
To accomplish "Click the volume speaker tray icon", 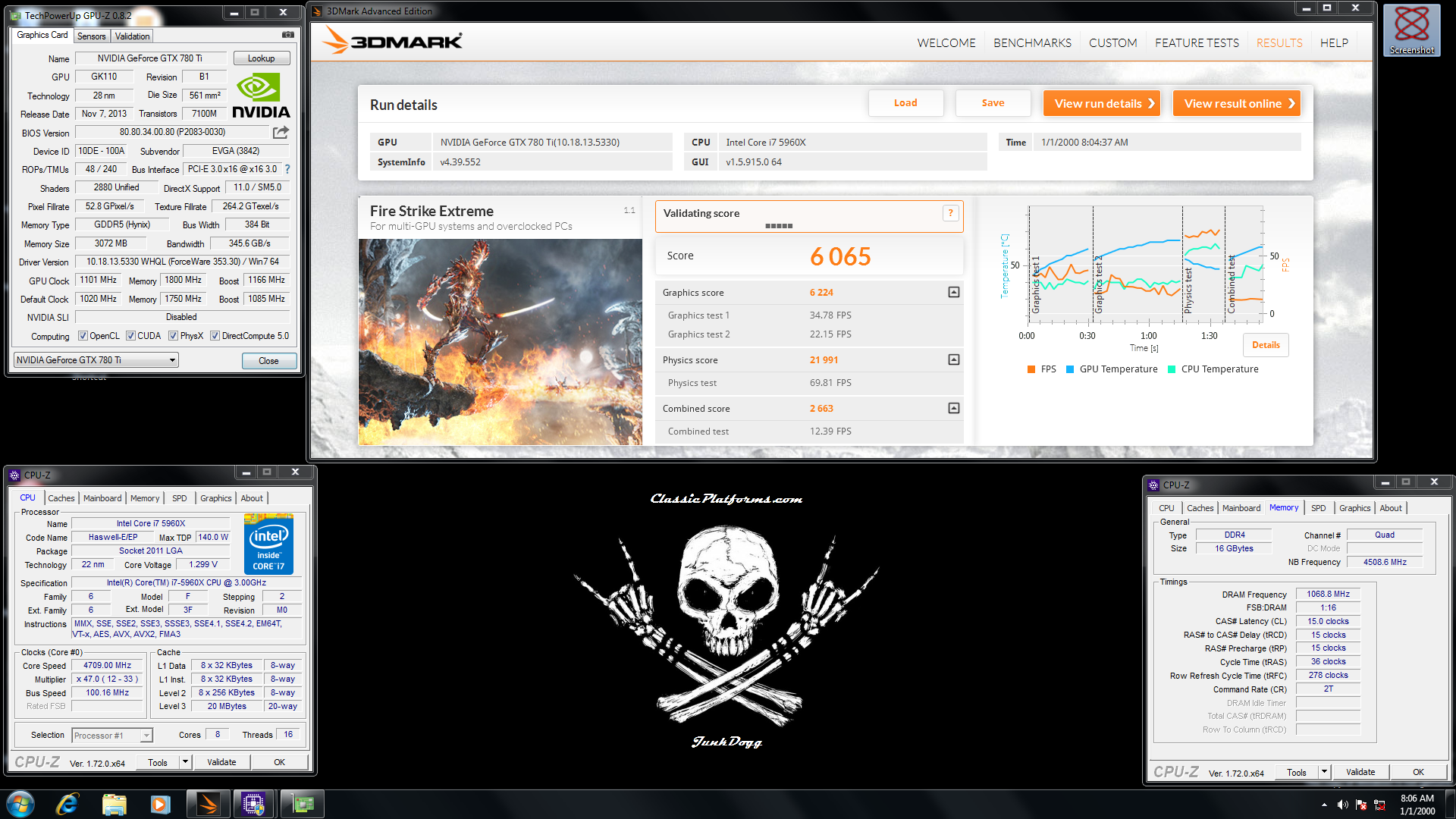I will click(x=1342, y=805).
